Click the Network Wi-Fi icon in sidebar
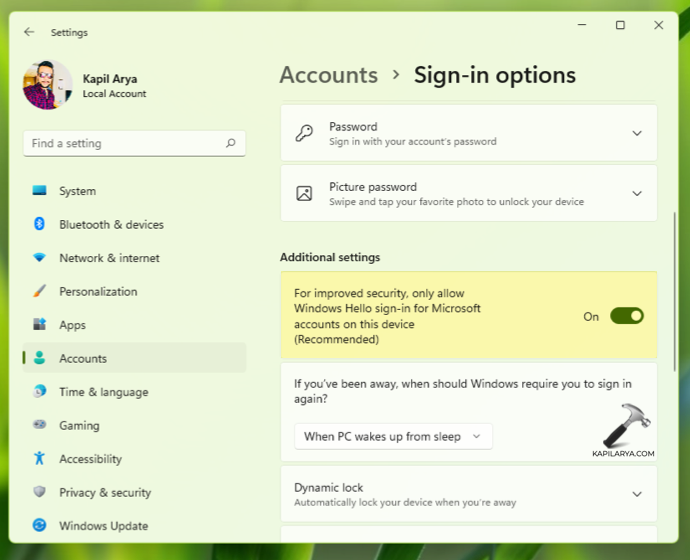Viewport: 690px width, 560px height. [x=39, y=257]
